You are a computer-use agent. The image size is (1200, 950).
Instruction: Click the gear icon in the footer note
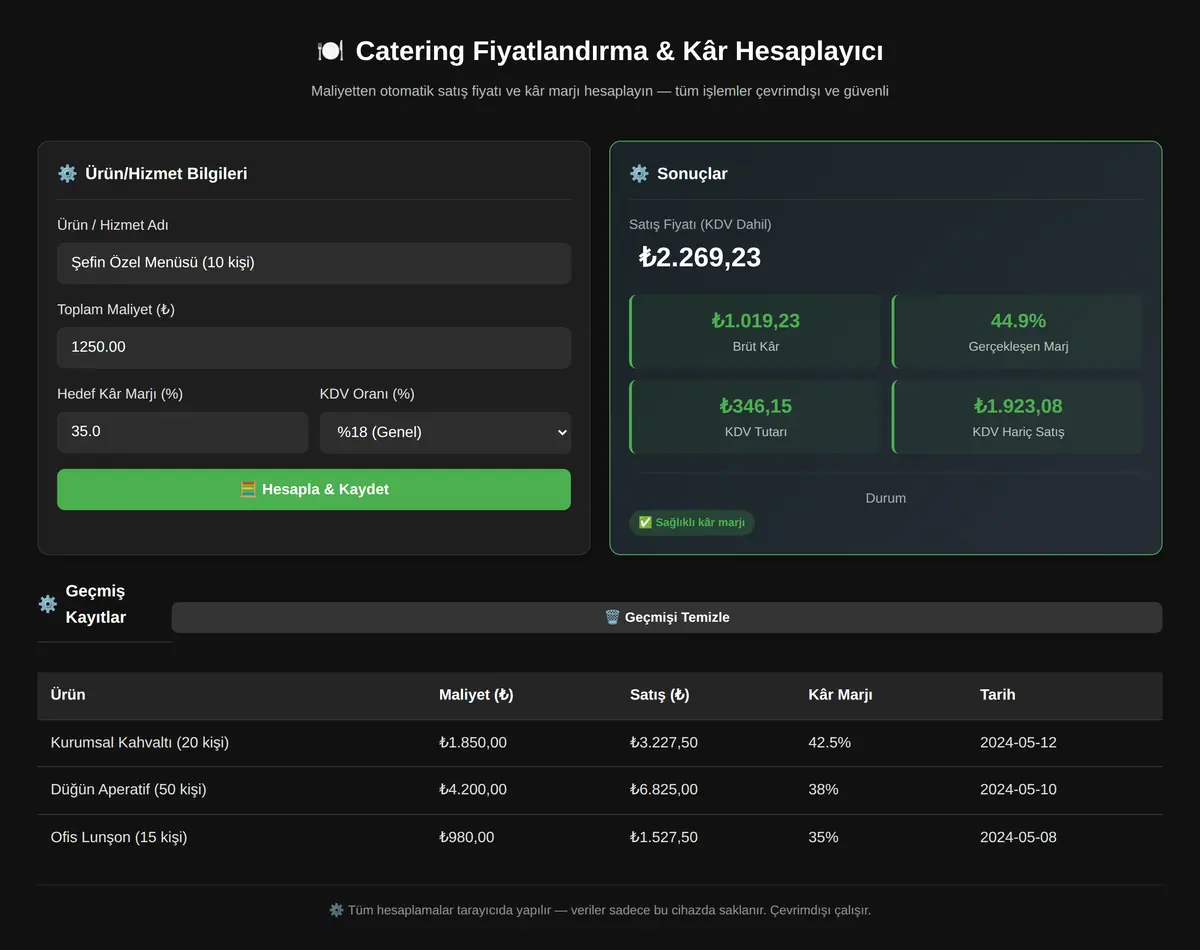(336, 910)
